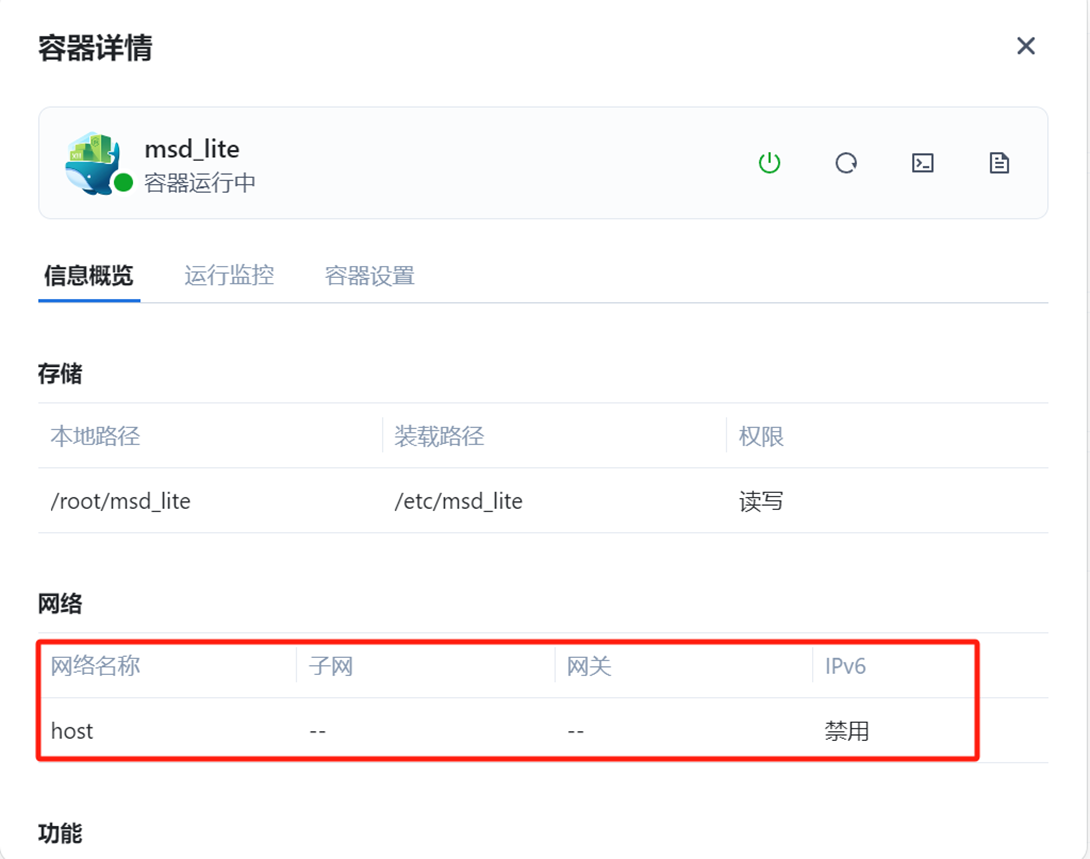Restart container via circular arrow icon
The width and height of the screenshot is (1090, 859).
click(x=846, y=163)
